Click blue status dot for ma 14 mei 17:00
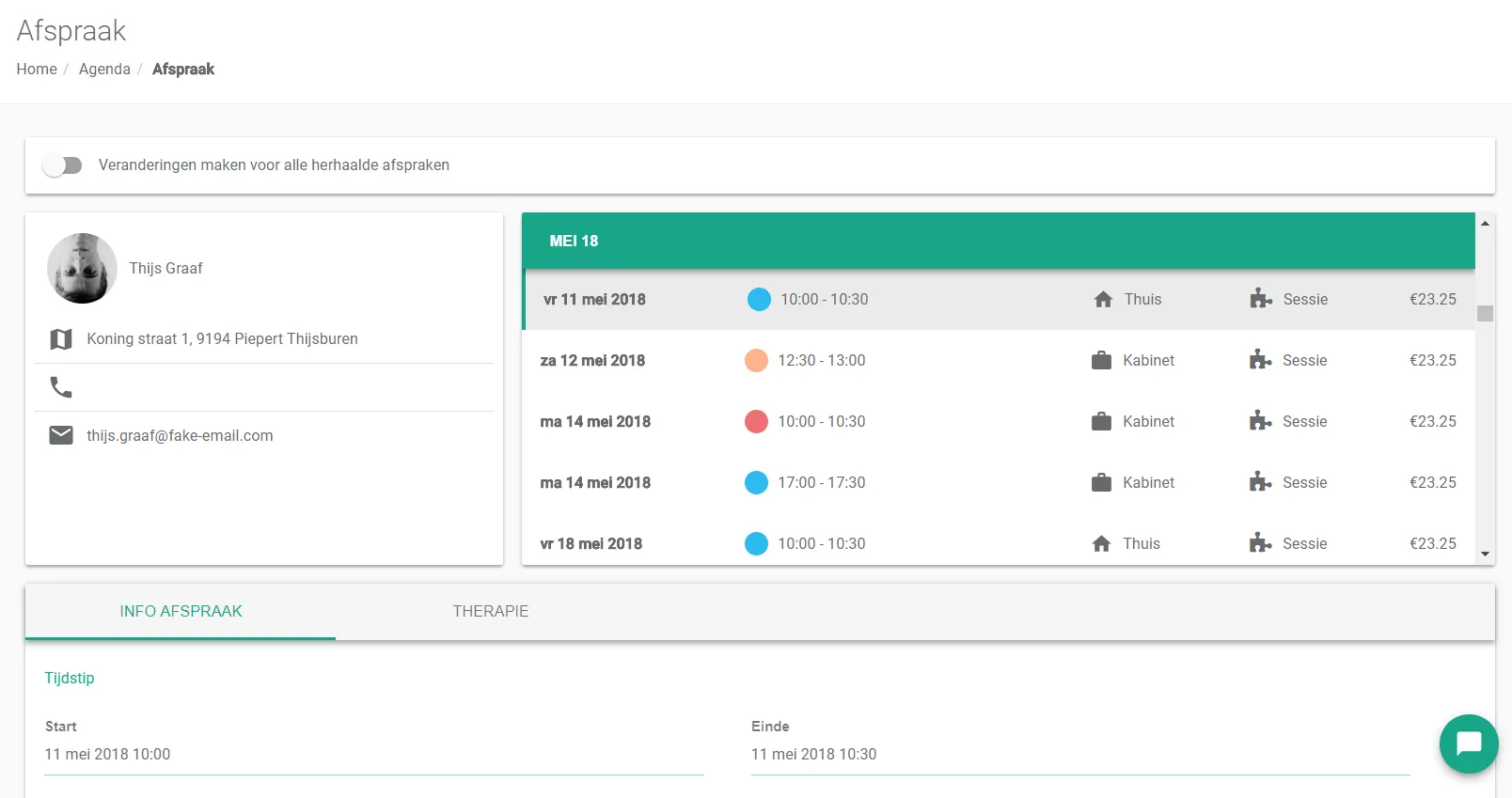Viewport: 1512px width, 798px height. pyautogui.click(x=756, y=483)
